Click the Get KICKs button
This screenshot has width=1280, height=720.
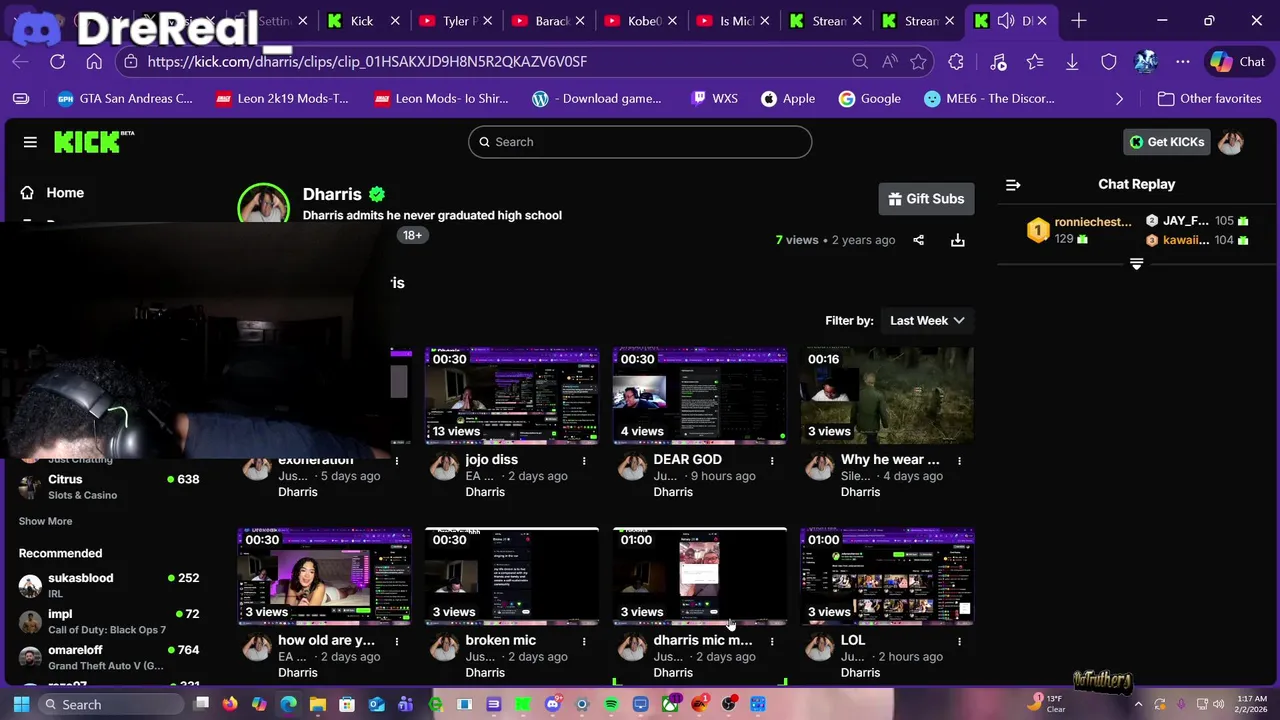pos(1166,142)
